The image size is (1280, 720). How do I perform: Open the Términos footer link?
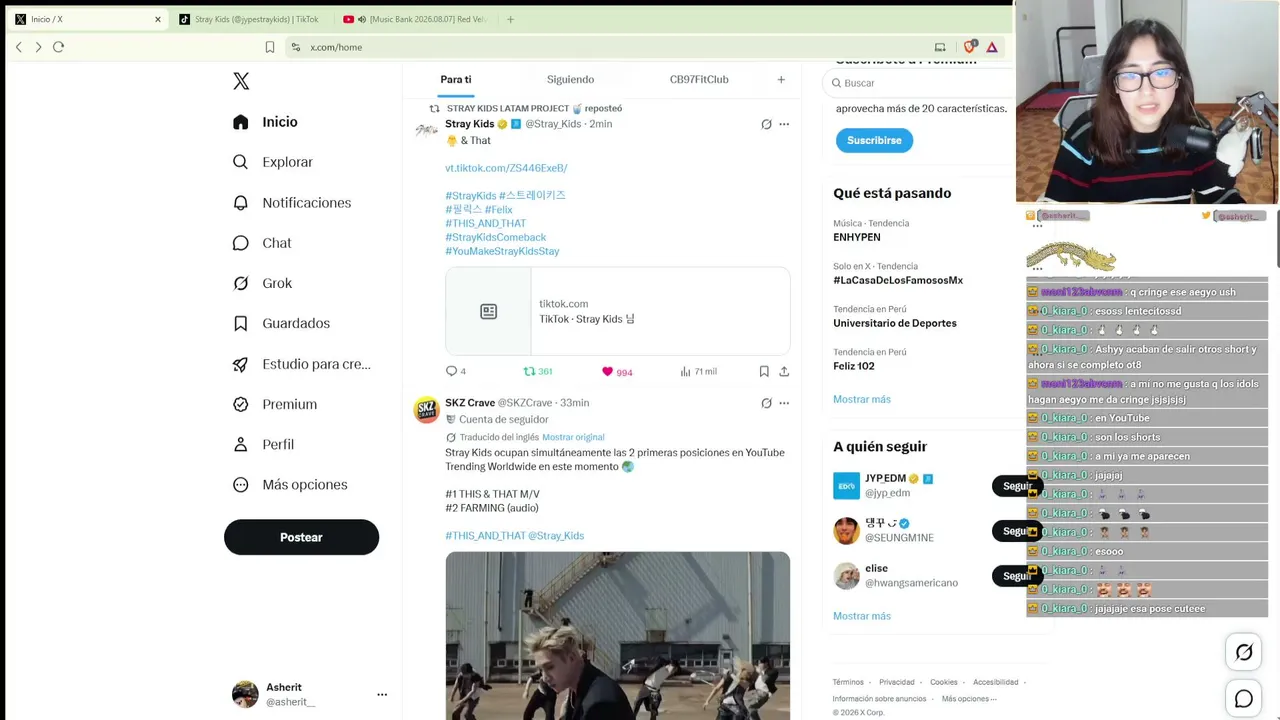click(x=848, y=682)
